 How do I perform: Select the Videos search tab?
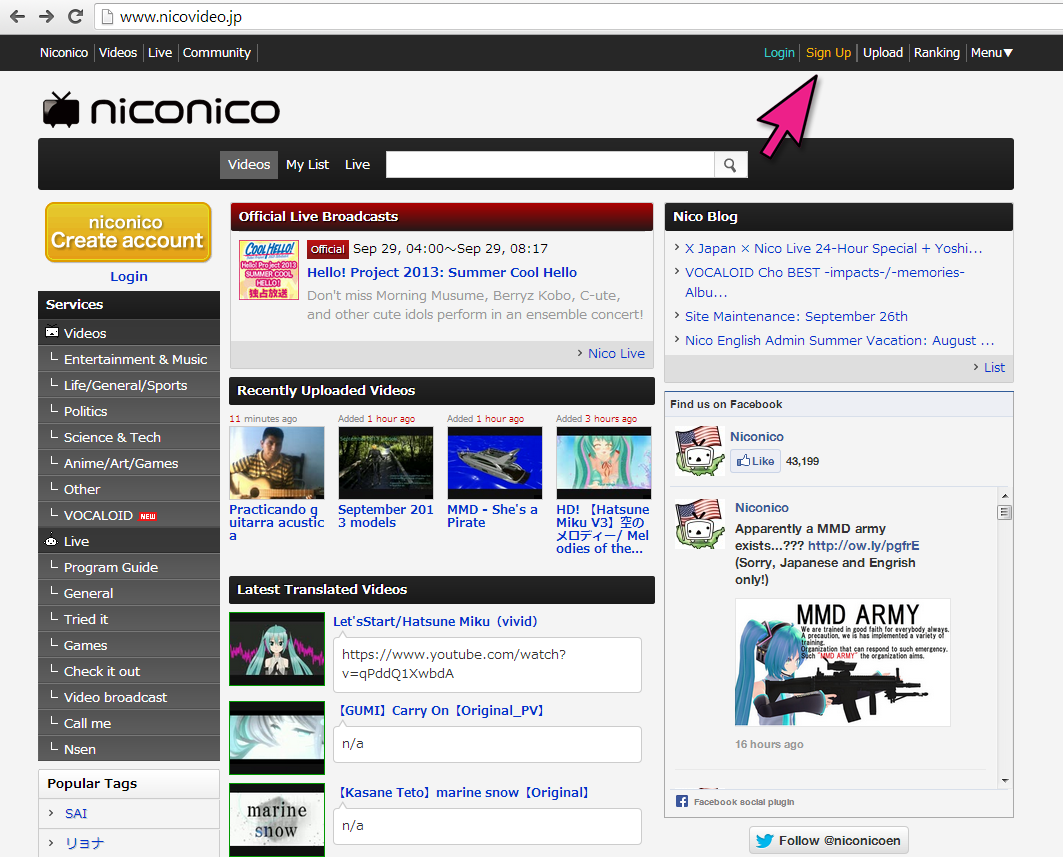pos(249,165)
